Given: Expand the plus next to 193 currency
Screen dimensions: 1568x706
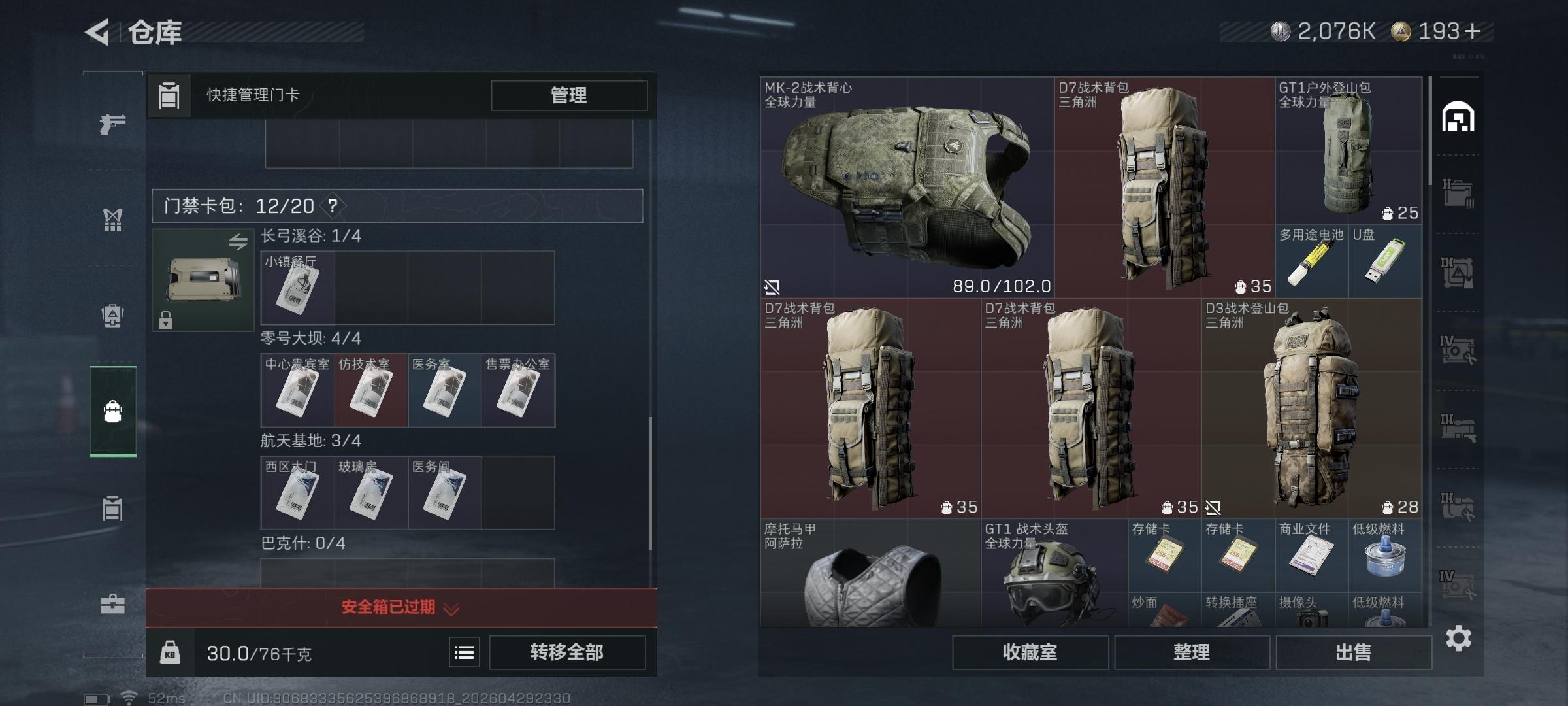Looking at the screenshot, I should 1473,31.
